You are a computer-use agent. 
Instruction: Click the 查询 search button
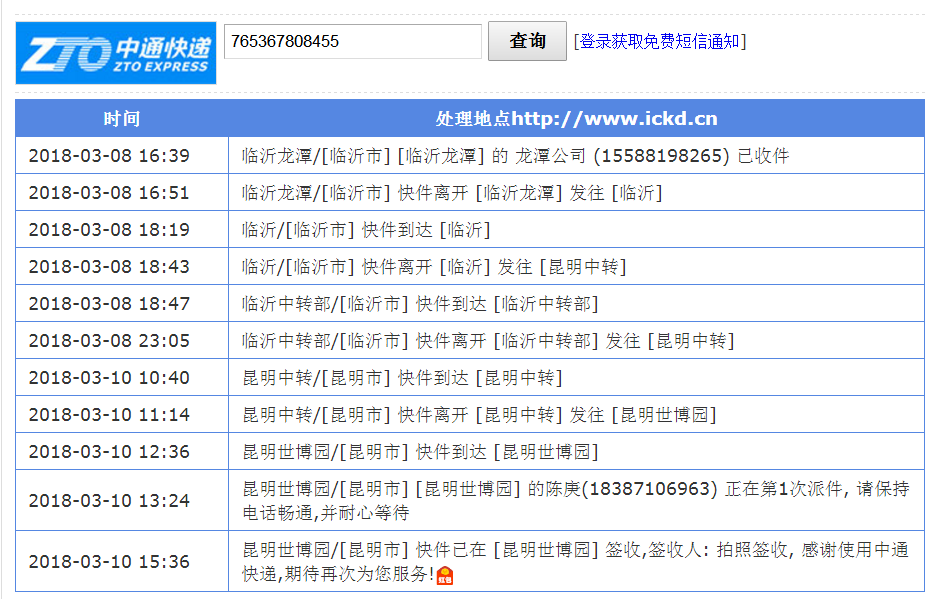click(x=527, y=41)
